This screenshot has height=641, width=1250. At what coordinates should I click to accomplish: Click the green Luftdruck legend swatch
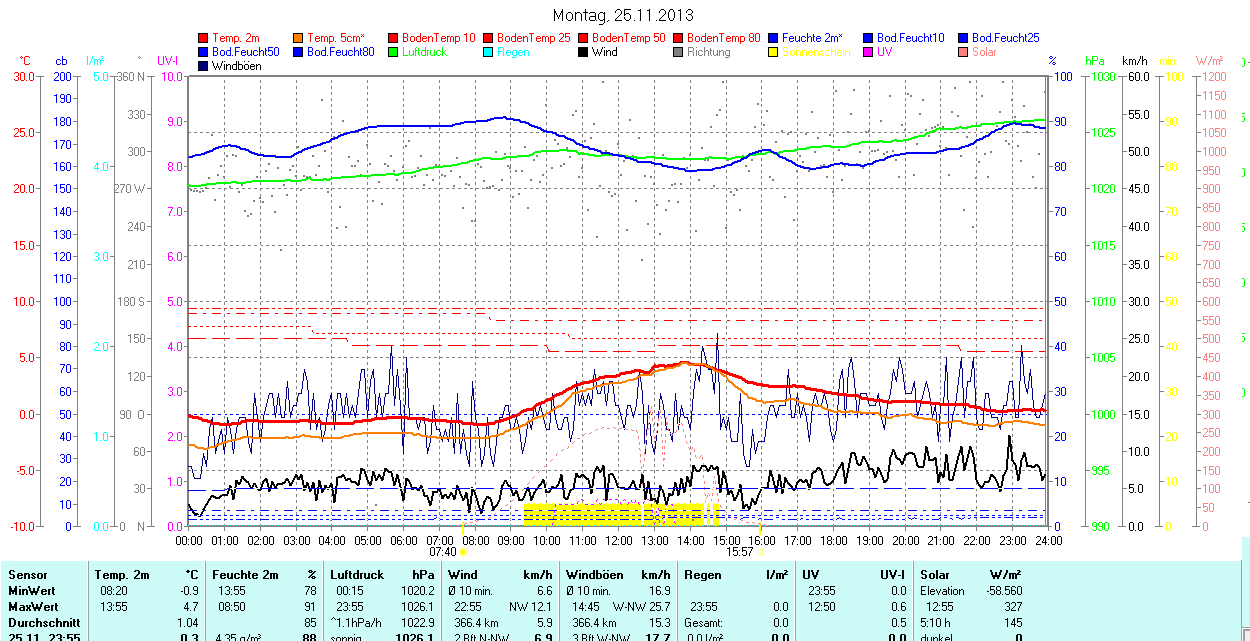[x=393, y=52]
